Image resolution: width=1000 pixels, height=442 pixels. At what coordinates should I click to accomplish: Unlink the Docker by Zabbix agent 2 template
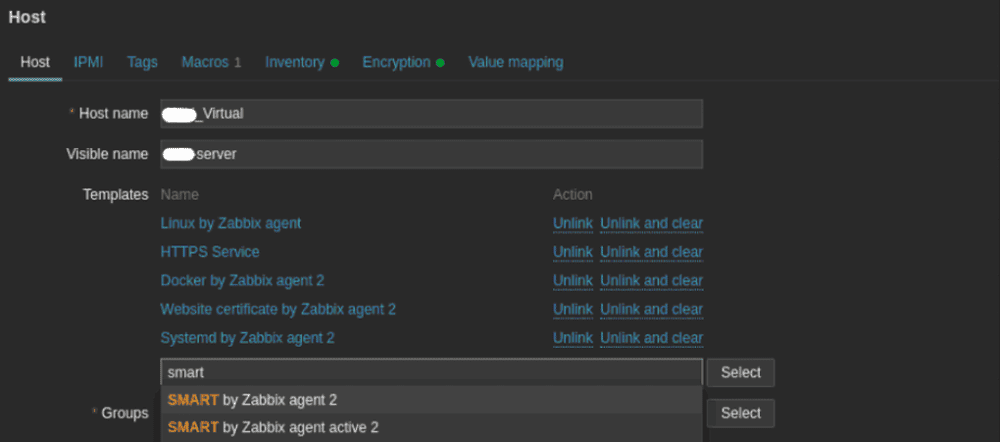[x=572, y=281]
